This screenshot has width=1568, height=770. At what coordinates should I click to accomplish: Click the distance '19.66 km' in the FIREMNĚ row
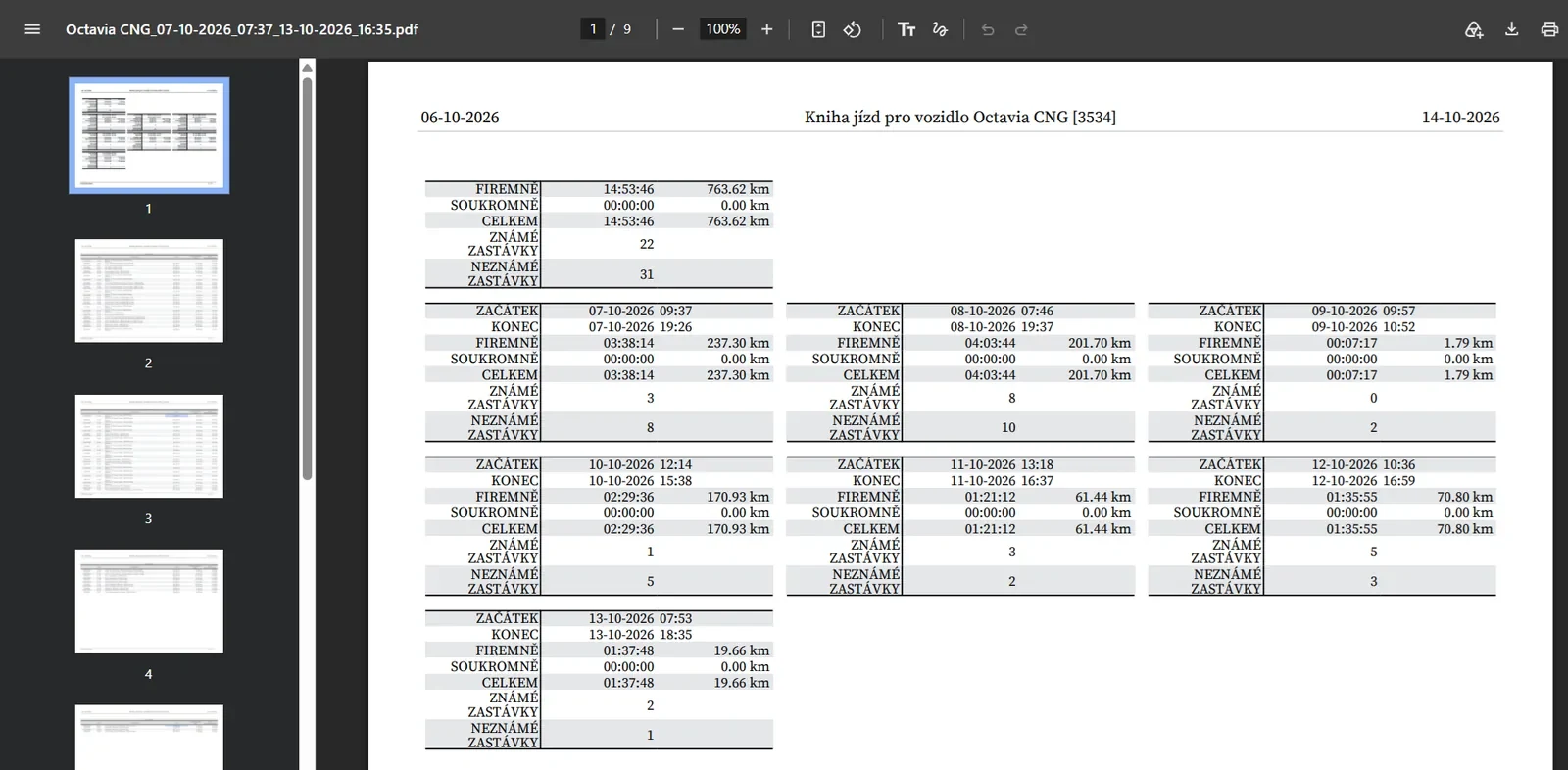click(742, 650)
